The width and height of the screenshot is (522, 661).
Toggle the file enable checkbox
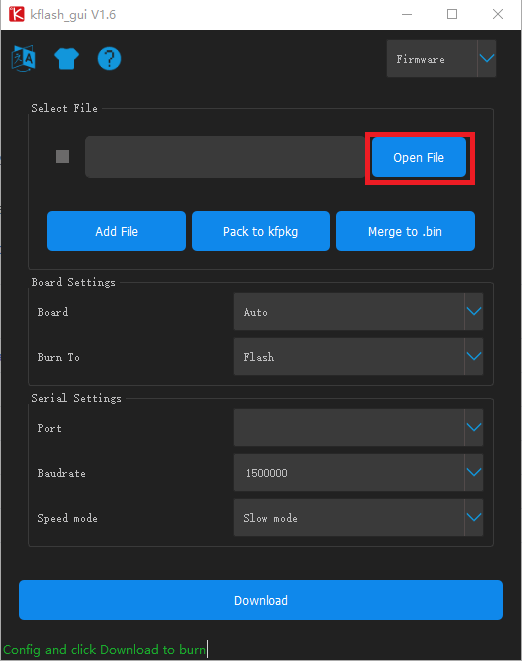point(62,156)
